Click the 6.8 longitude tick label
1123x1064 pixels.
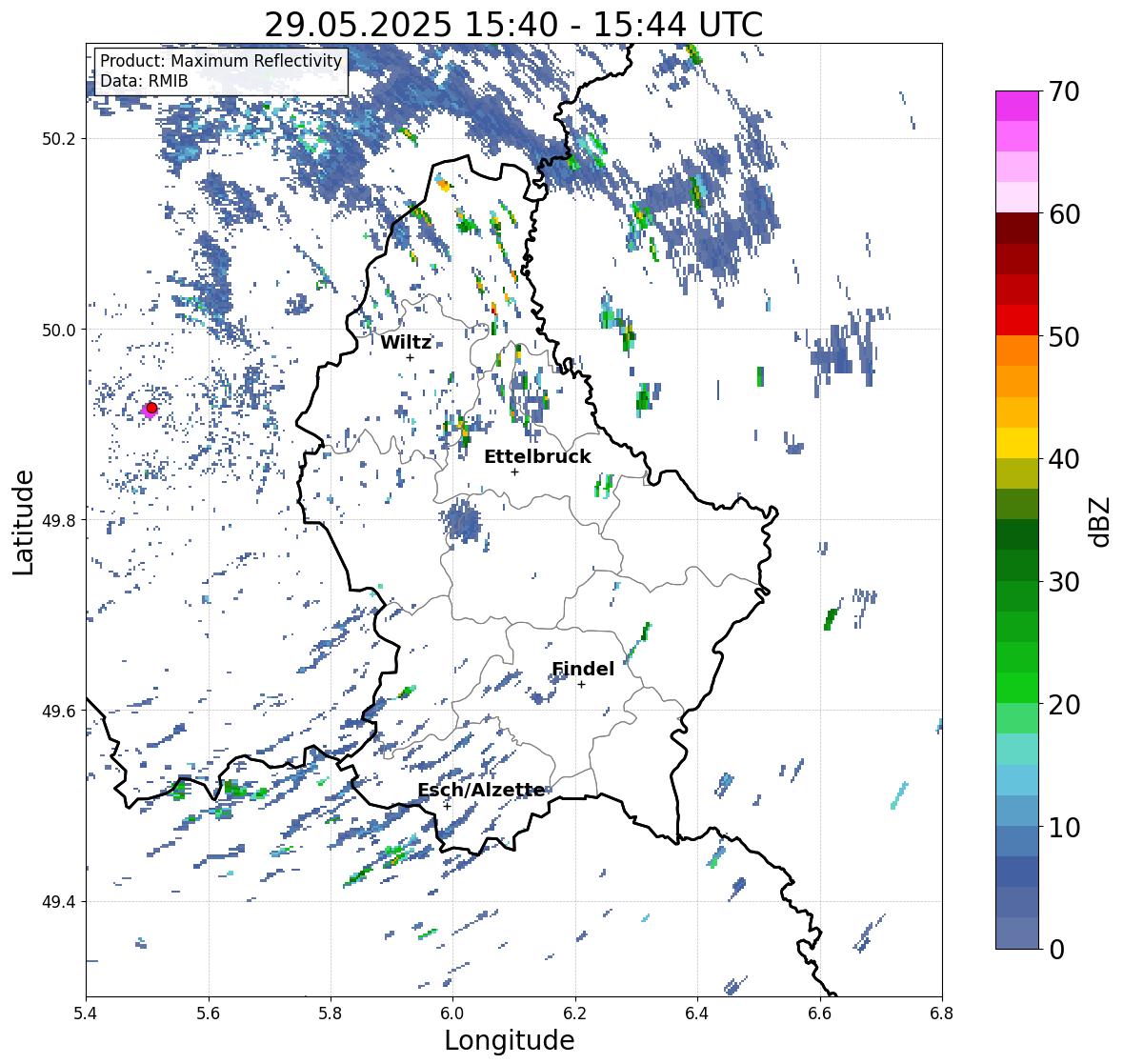(942, 1013)
